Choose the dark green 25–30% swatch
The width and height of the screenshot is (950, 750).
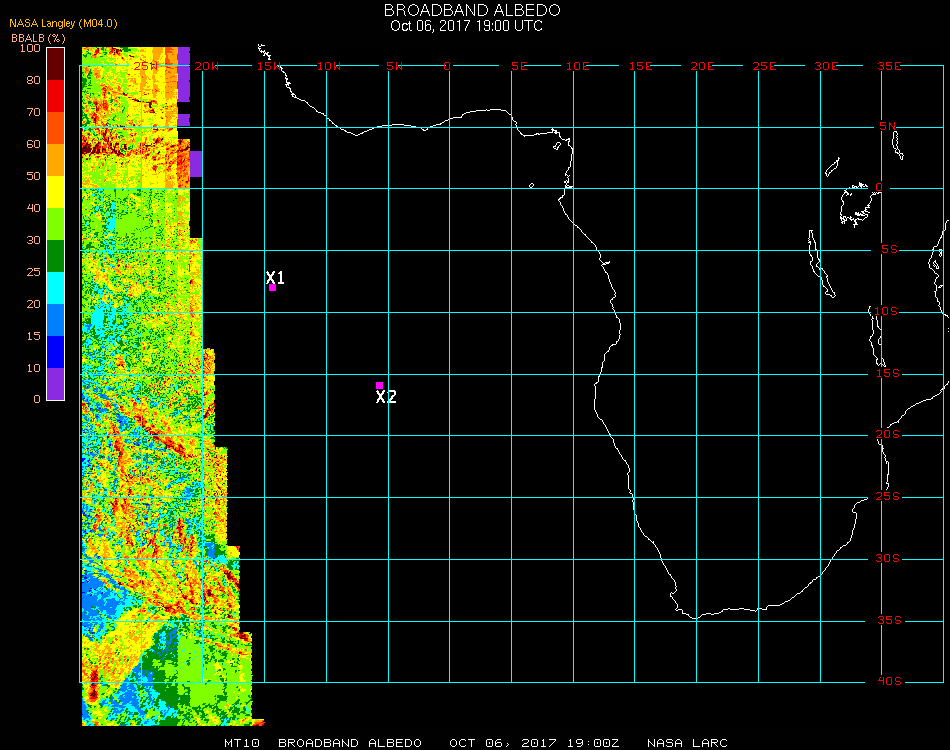click(56, 256)
